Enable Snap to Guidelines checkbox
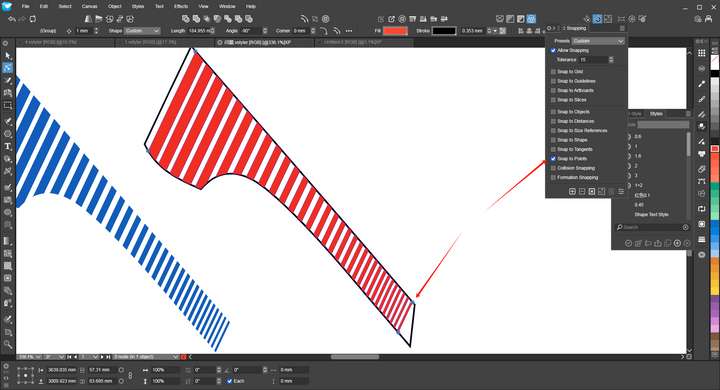Viewport: 720px width, 390px height. coord(553,81)
